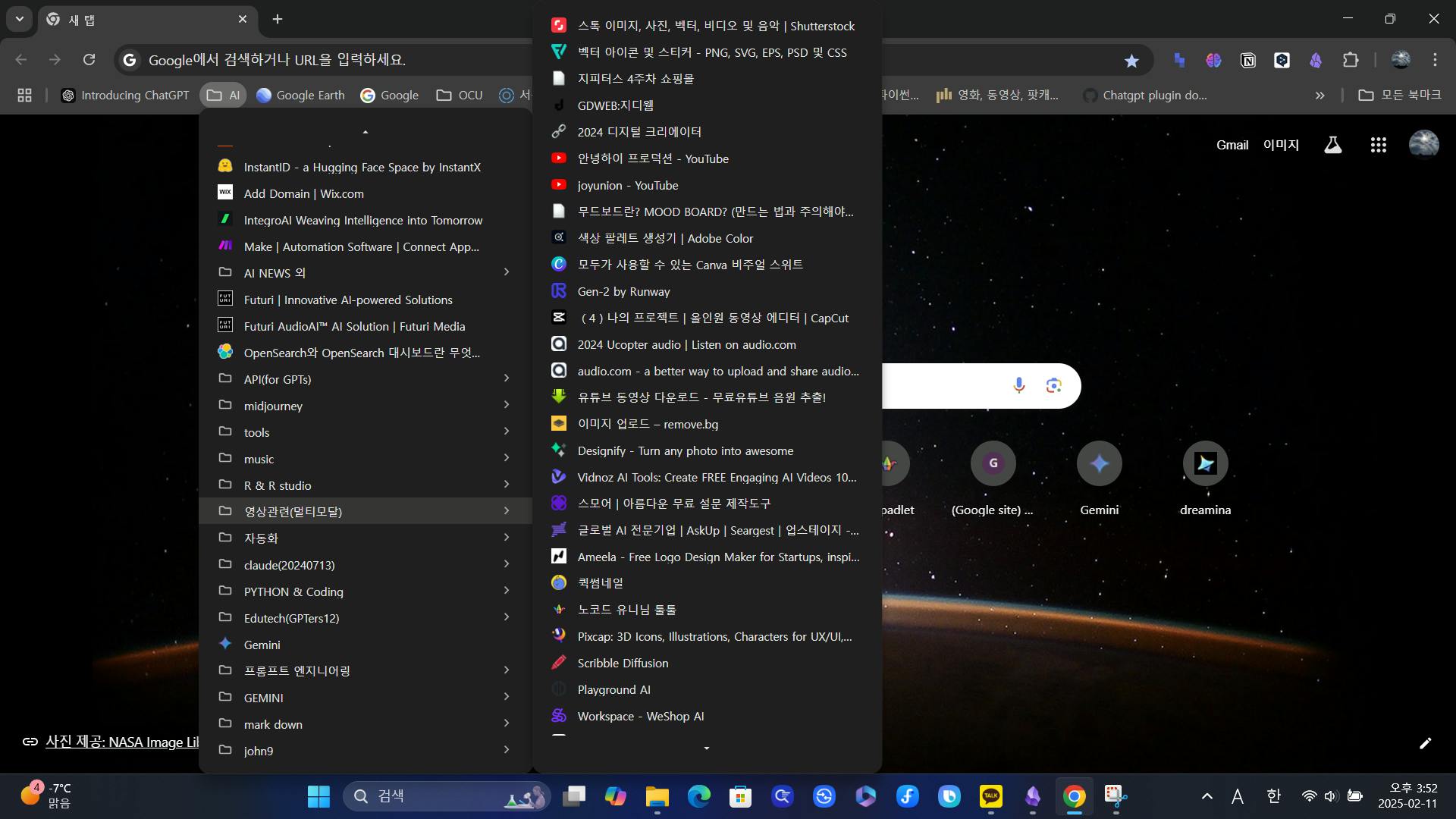Select the Shutterstock bookmark
Screen dimensions: 1456x819
tap(707, 26)
